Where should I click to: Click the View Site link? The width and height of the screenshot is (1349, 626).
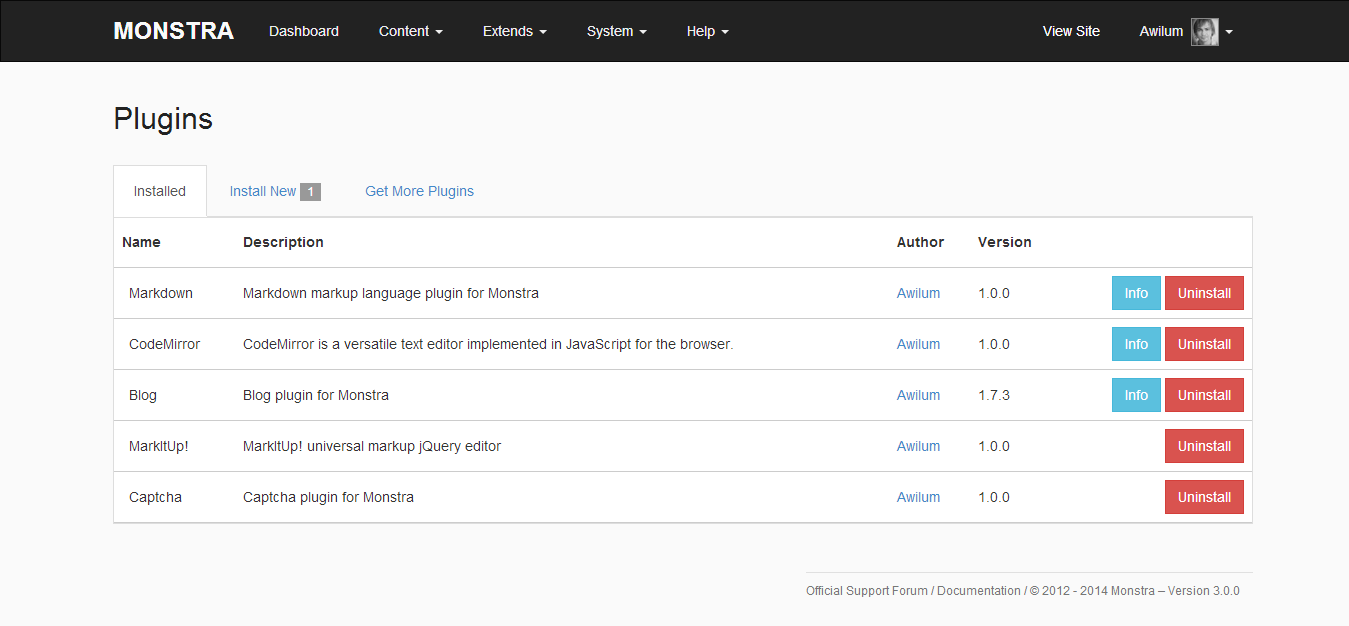[1071, 31]
